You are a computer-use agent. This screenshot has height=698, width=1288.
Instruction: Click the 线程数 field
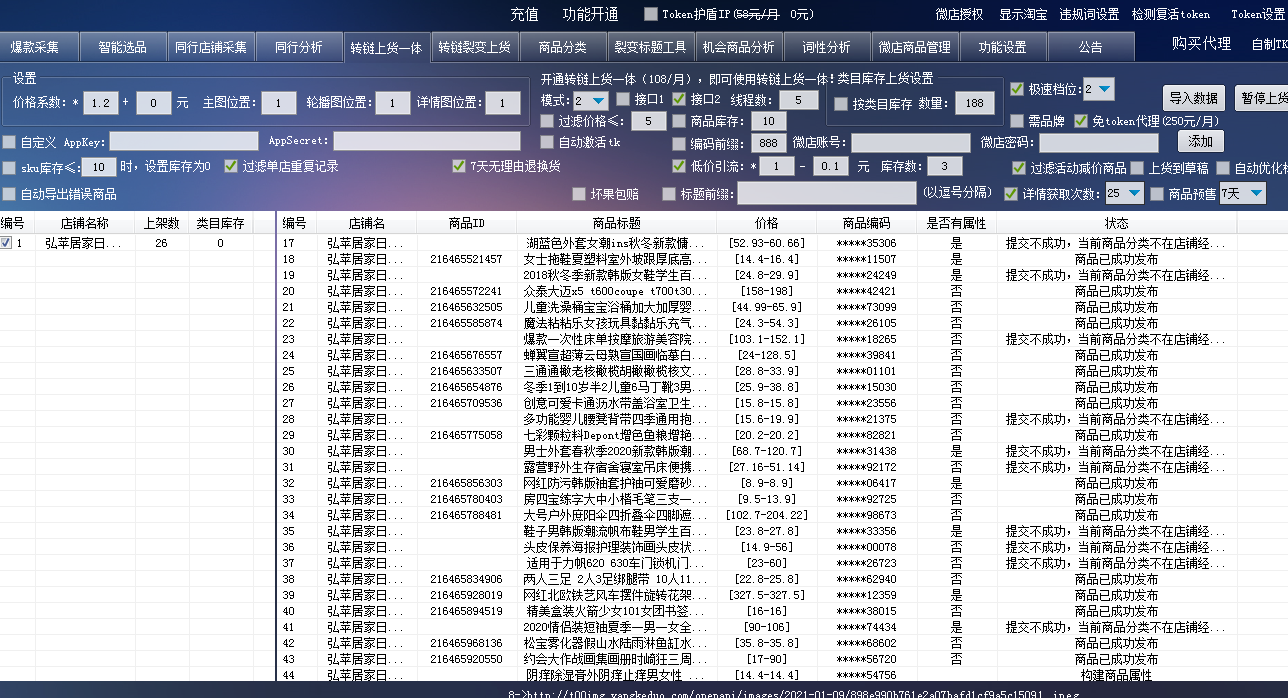(799, 99)
